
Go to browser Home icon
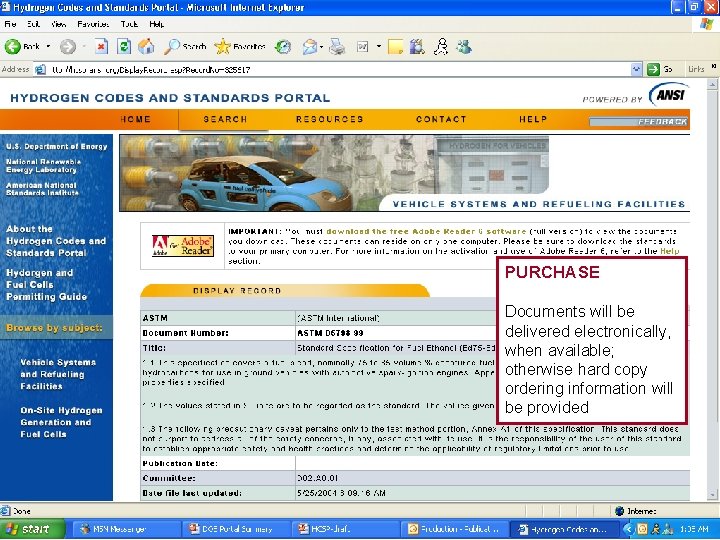(146, 46)
